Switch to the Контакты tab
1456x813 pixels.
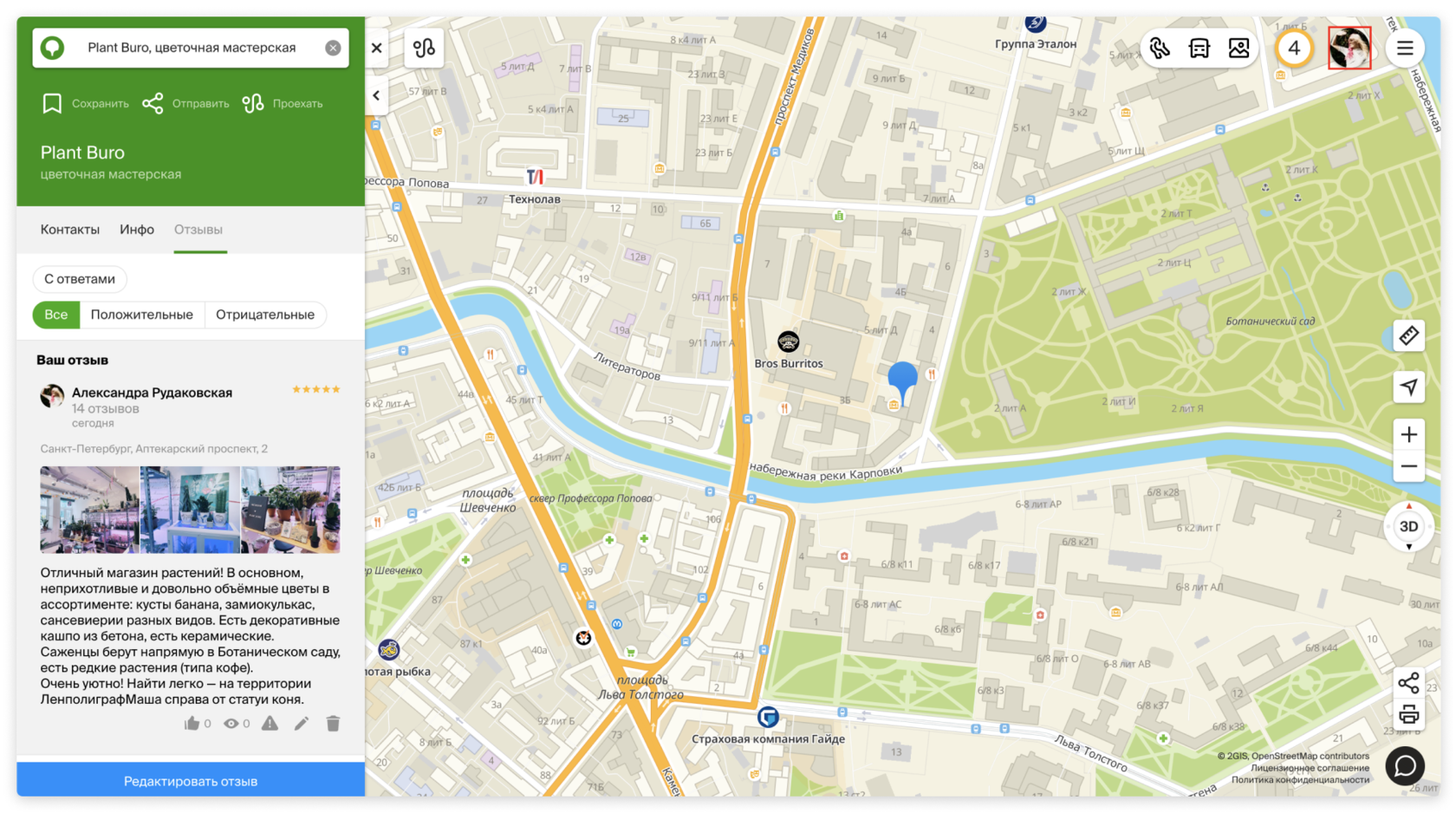pos(70,230)
